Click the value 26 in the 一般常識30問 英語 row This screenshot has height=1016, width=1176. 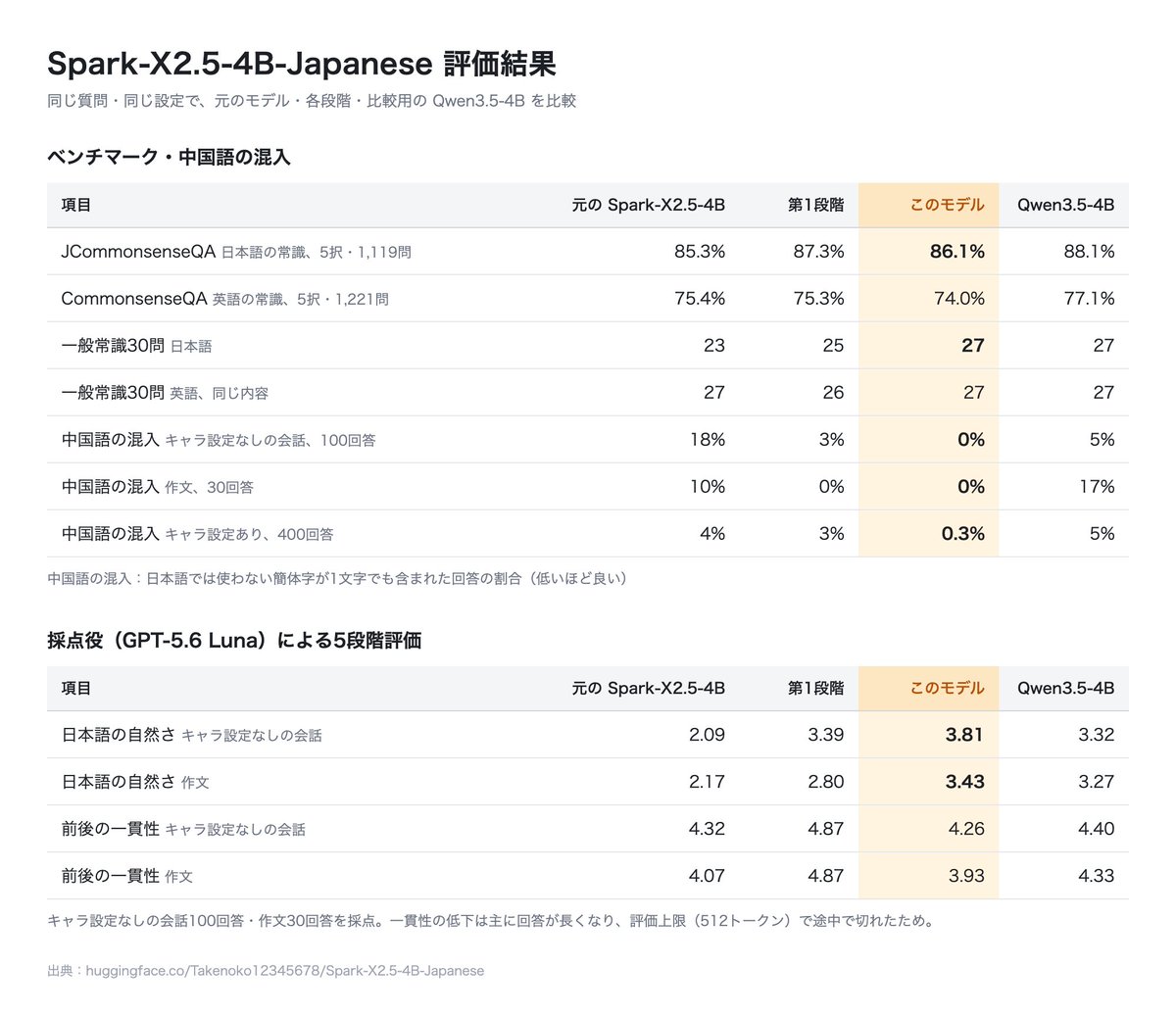(x=833, y=393)
